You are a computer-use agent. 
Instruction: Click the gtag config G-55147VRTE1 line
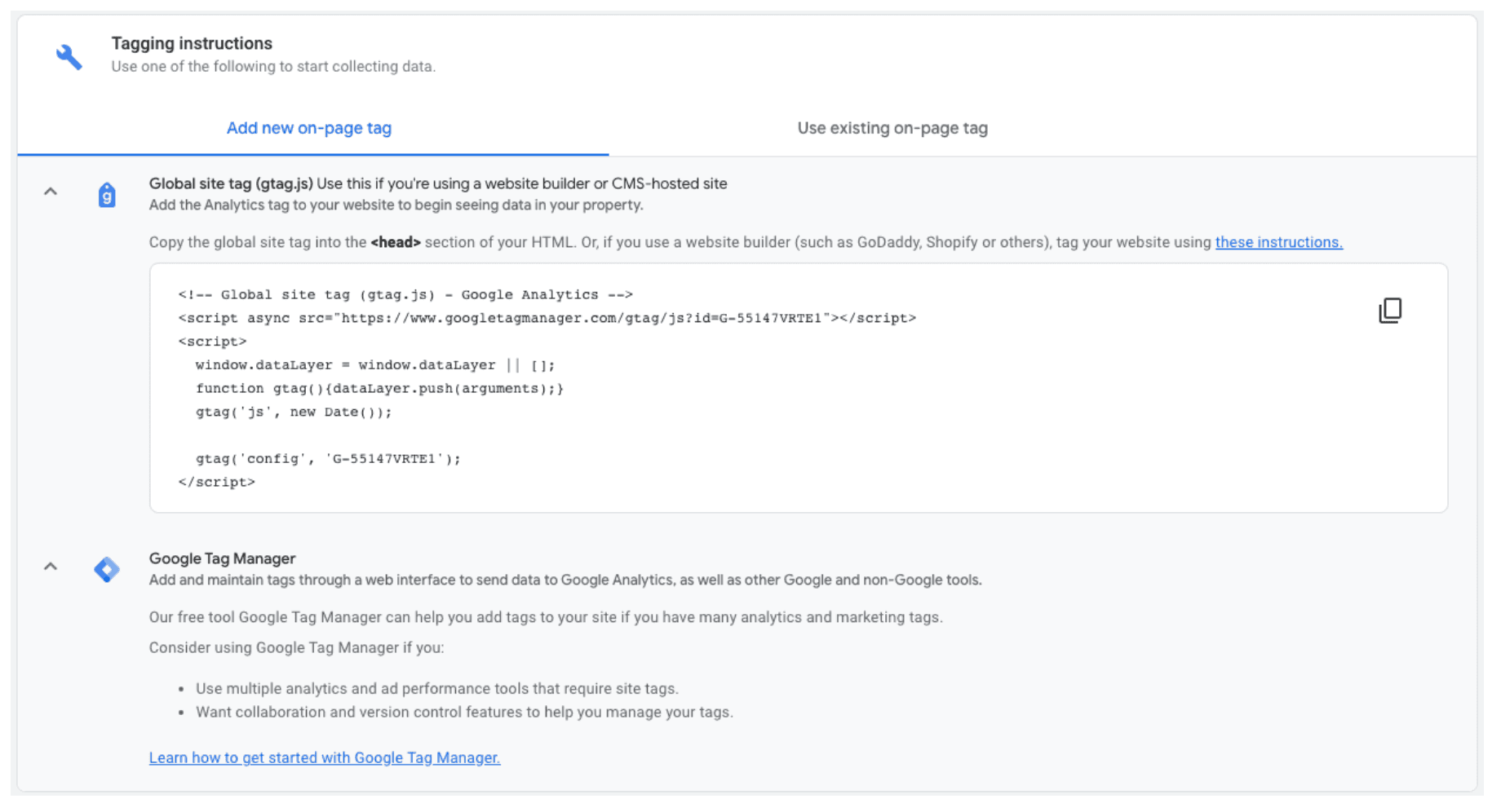point(328,459)
